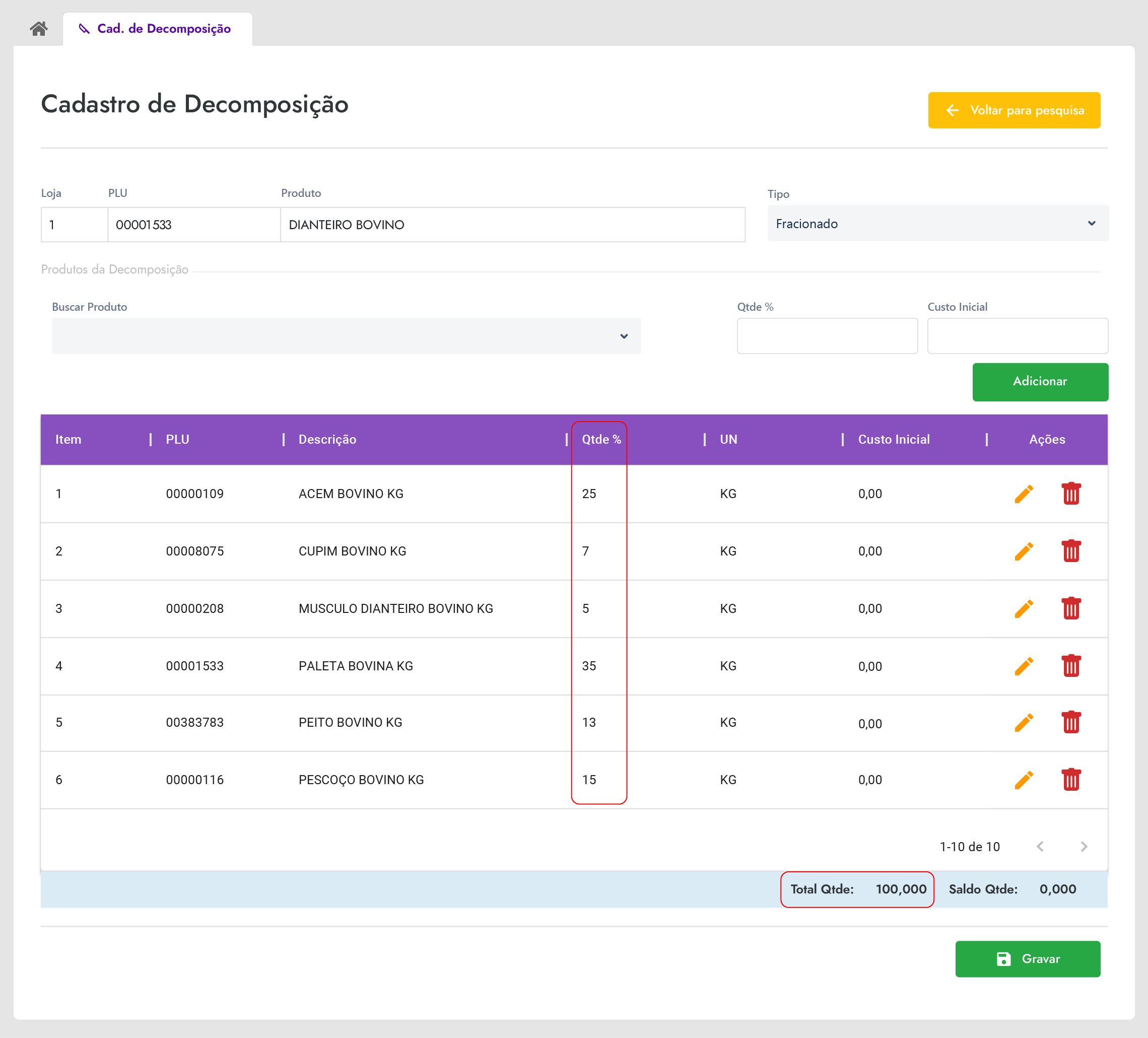Viewport: 1148px width, 1038px height.
Task: Delete the CUPIM BOVINO KG row
Action: [x=1070, y=551]
